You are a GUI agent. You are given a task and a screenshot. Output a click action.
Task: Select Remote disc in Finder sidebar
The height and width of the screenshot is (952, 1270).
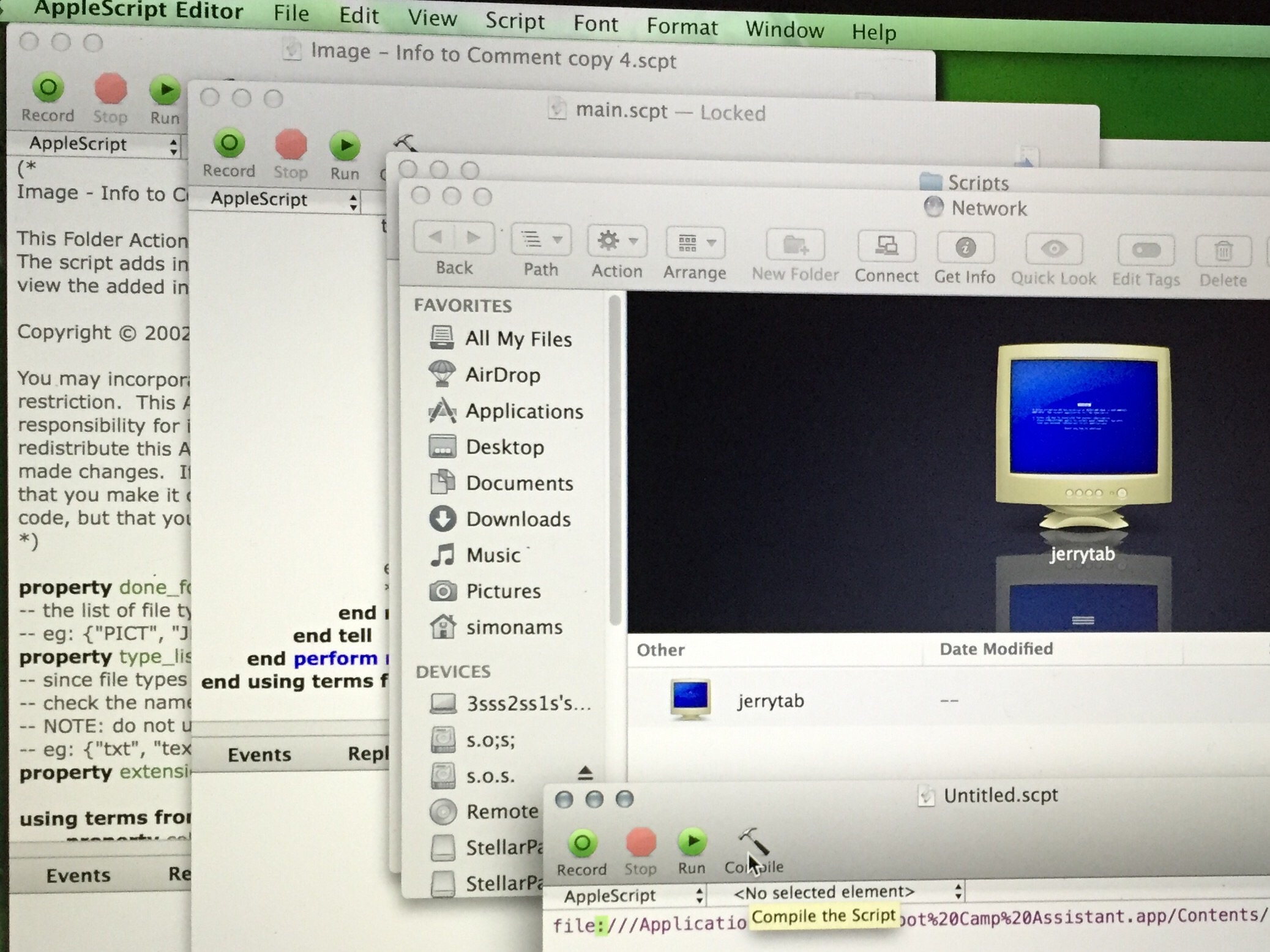(484, 811)
